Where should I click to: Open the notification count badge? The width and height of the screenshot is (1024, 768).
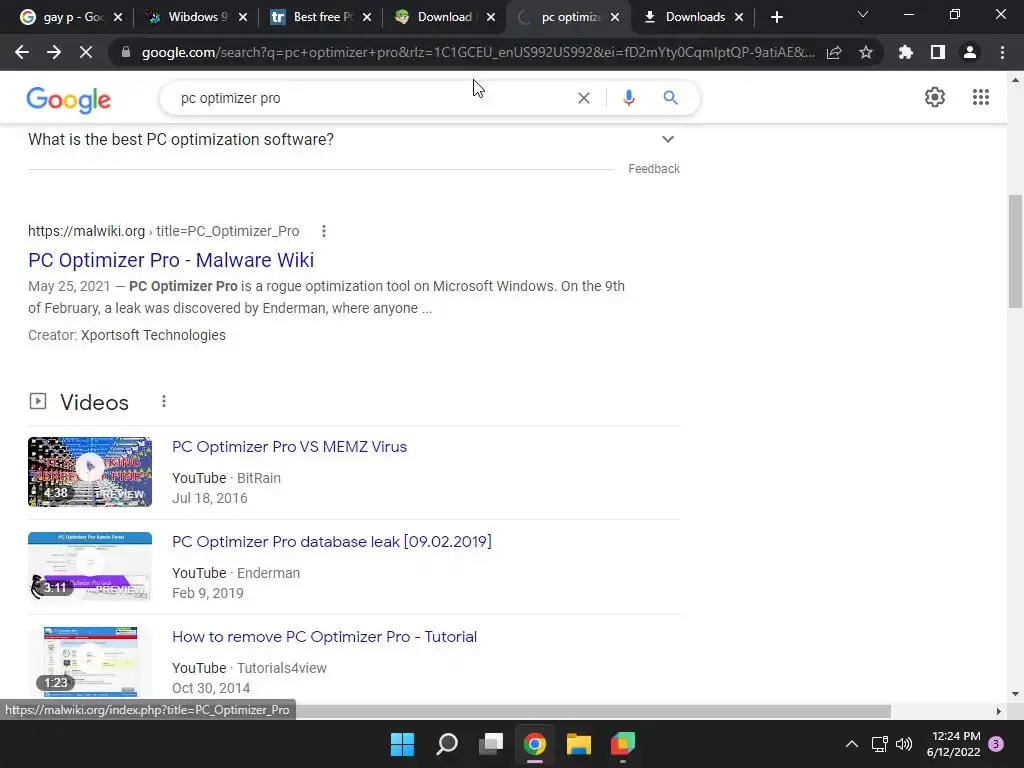996,744
